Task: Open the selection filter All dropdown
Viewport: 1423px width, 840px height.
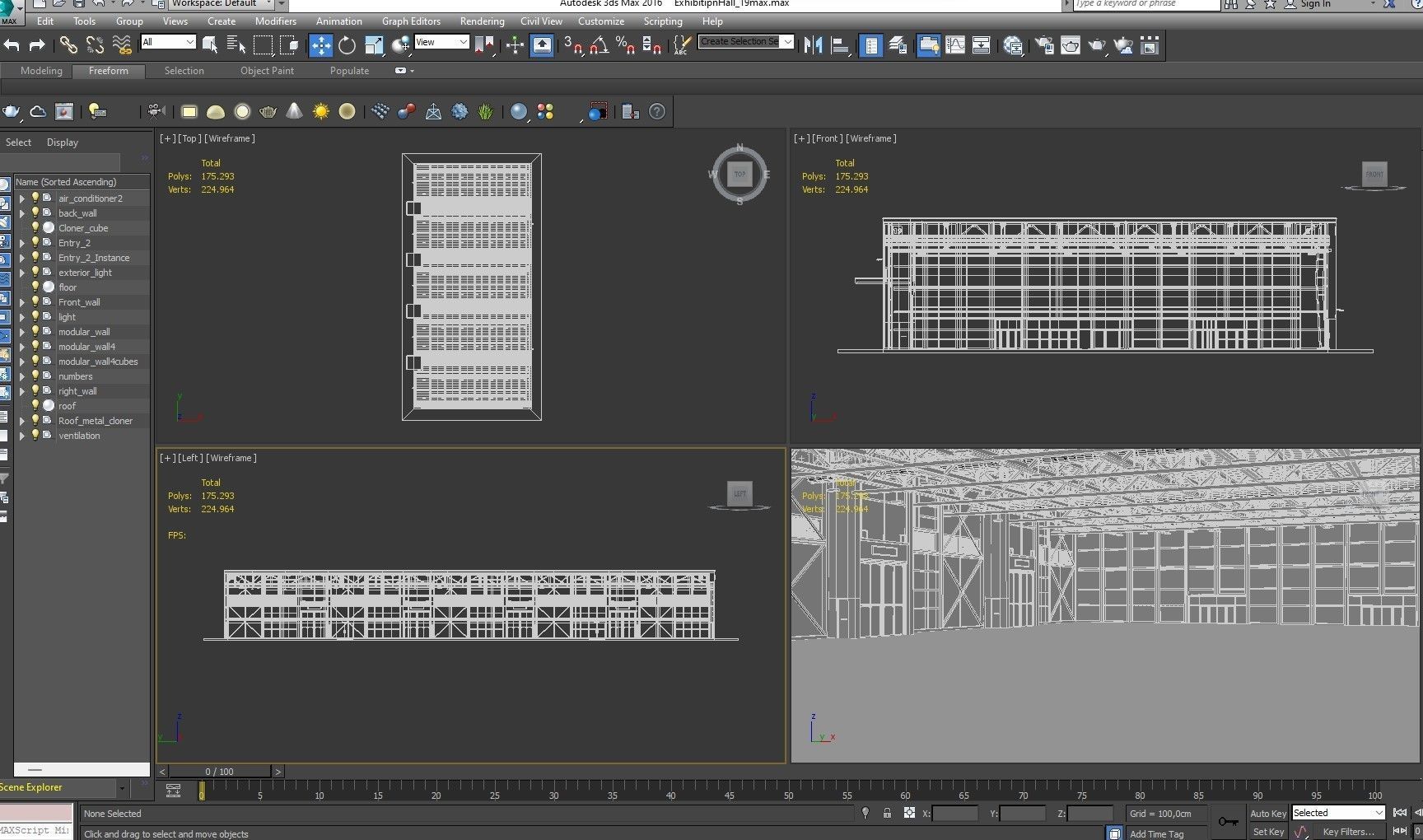Action: coord(168,42)
